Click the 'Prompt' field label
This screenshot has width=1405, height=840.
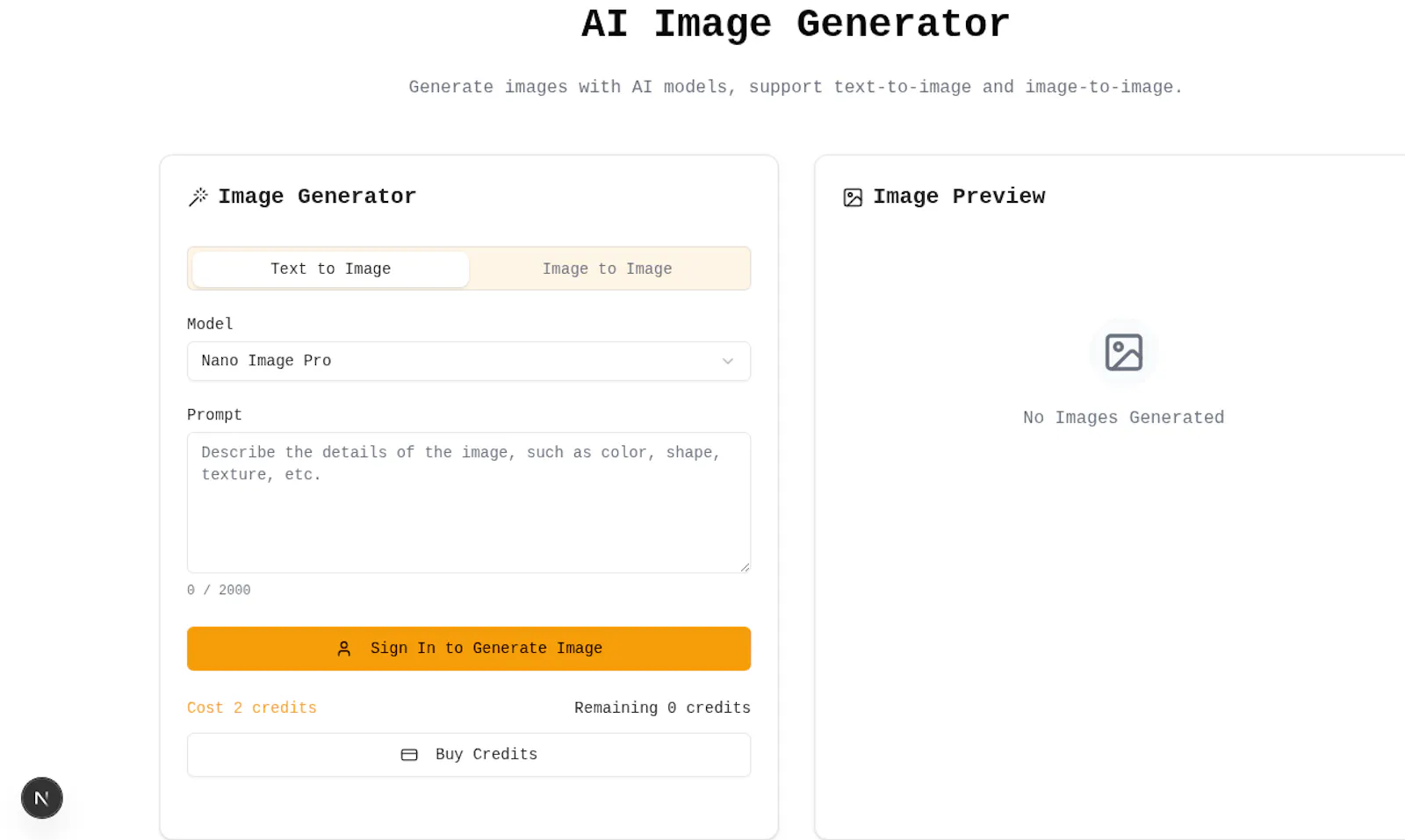tap(214, 414)
